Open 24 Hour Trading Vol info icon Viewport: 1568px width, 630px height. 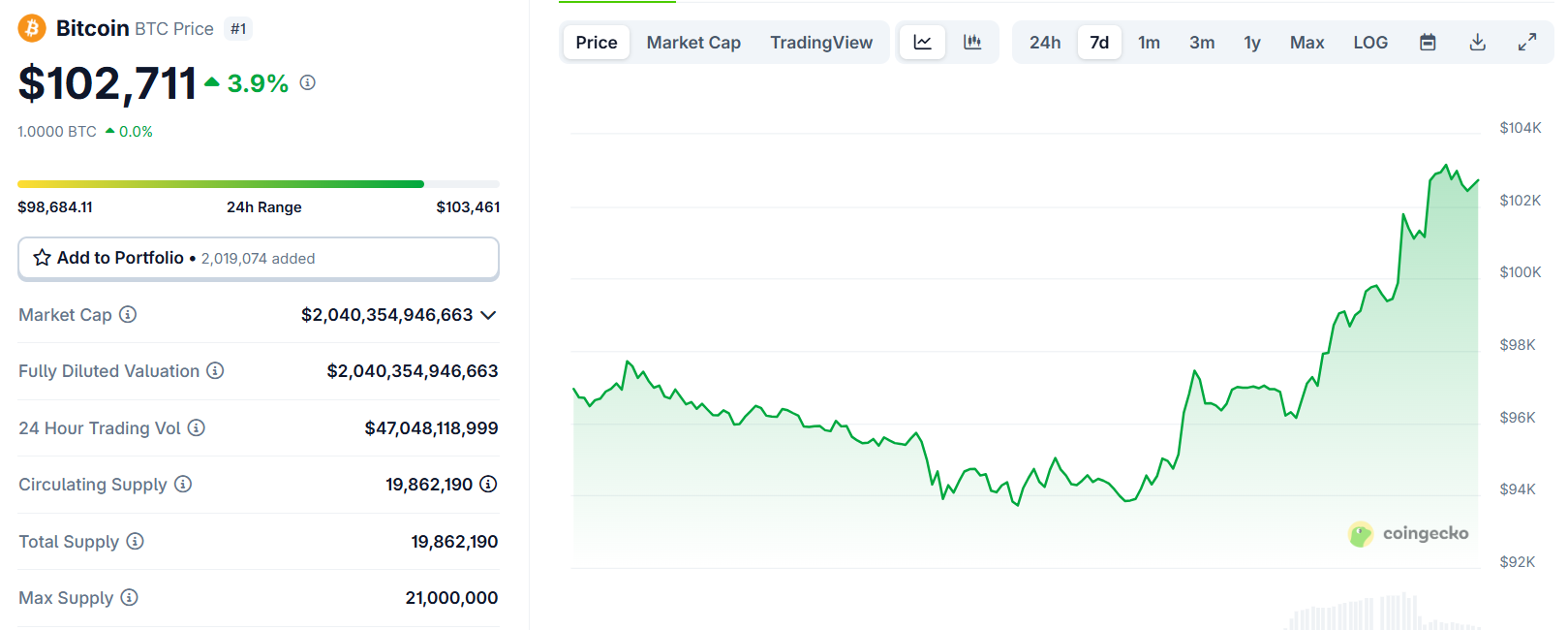197,427
